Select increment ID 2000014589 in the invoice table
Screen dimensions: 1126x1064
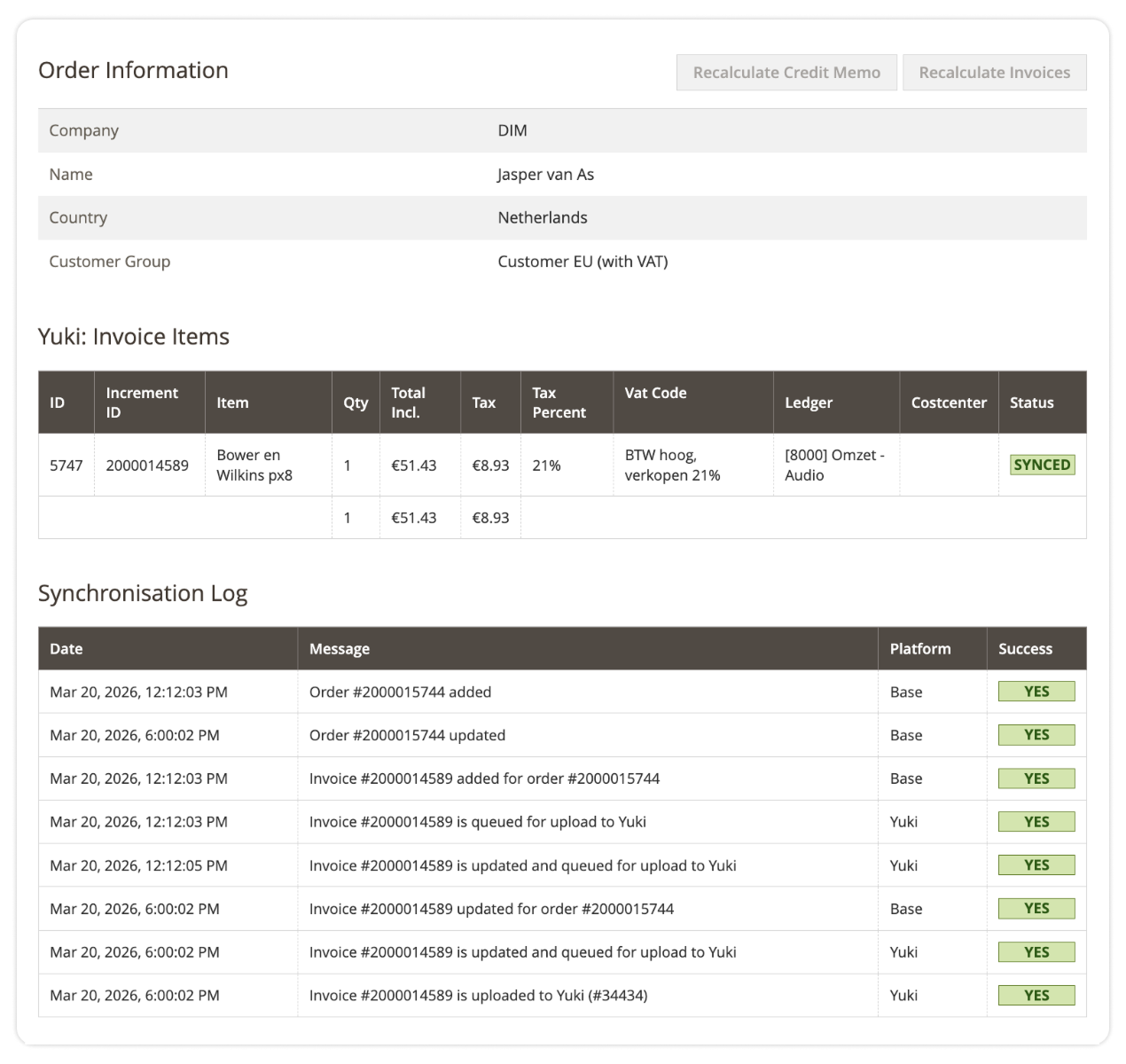pyautogui.click(x=150, y=464)
